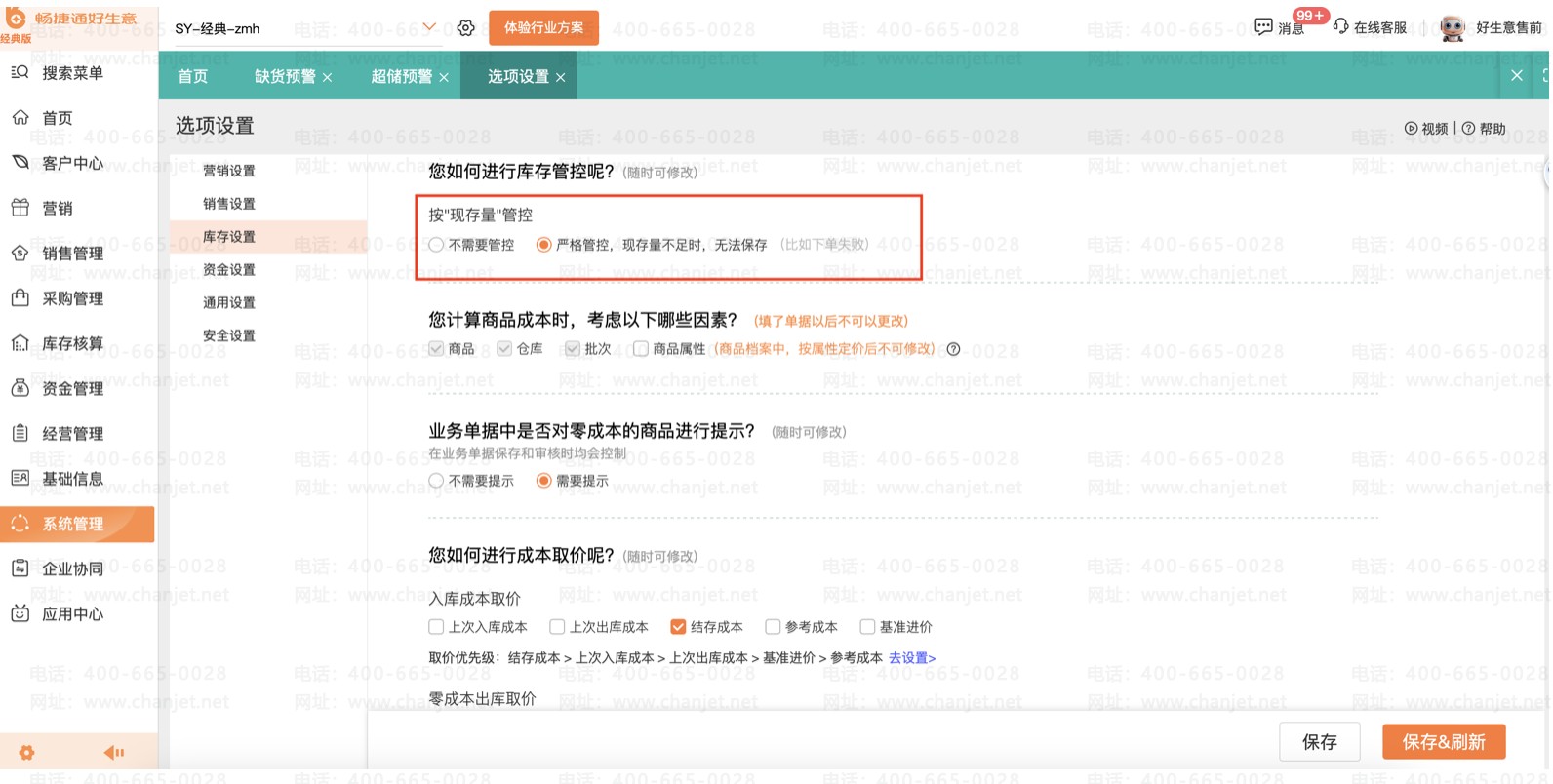Open 安全设置 in settings list
The image size is (1553, 784).
click(x=229, y=335)
